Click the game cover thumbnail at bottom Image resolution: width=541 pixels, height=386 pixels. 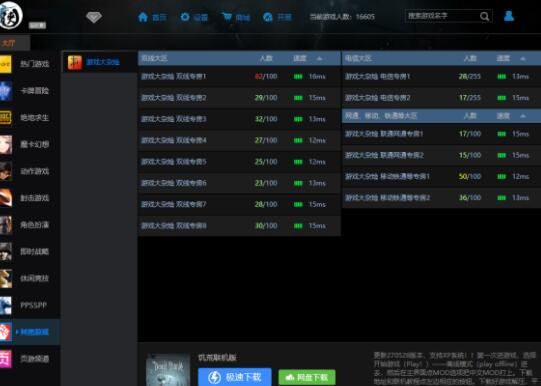coord(168,370)
